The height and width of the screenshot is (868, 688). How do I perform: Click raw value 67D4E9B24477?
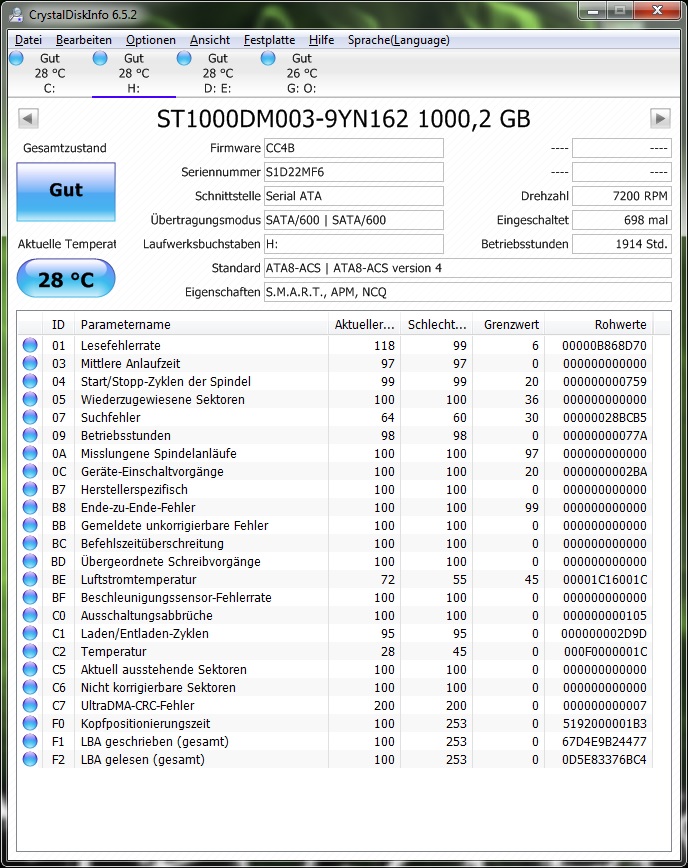coord(604,741)
